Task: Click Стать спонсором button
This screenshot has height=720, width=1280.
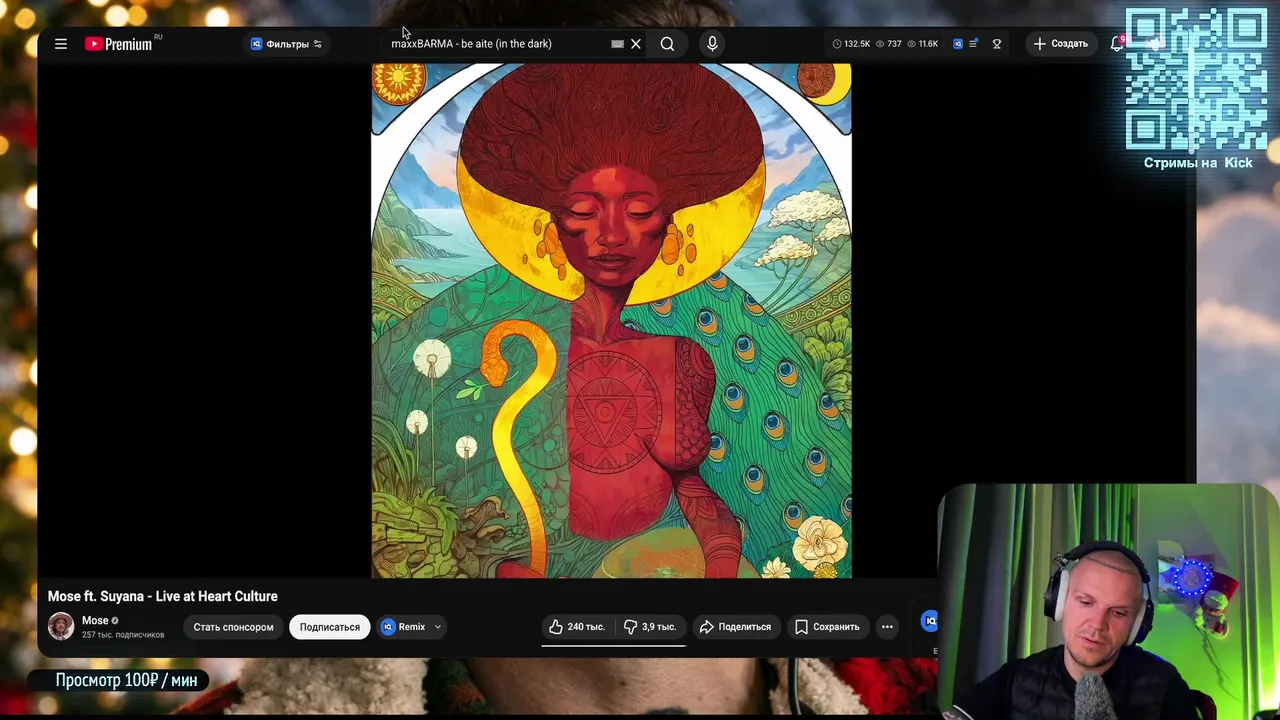Action: [233, 627]
